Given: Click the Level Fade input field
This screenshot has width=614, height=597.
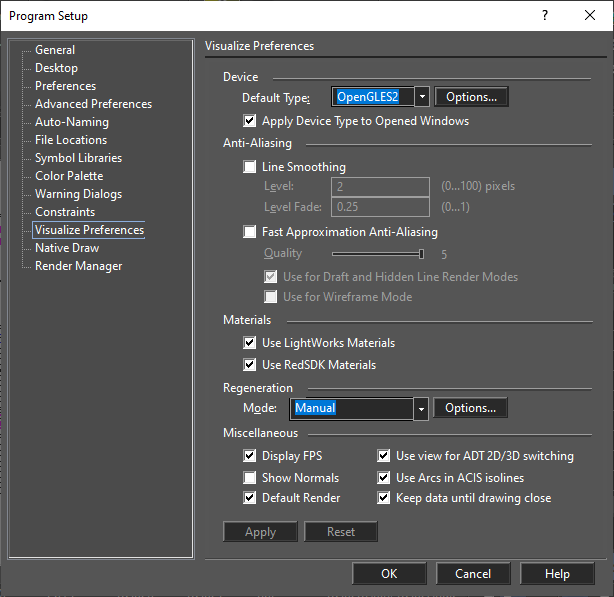Looking at the screenshot, I should [x=380, y=207].
